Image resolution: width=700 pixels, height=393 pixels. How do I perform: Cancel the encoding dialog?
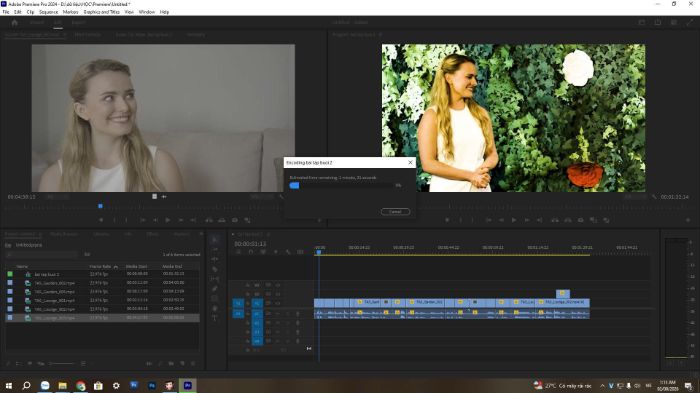[395, 212]
